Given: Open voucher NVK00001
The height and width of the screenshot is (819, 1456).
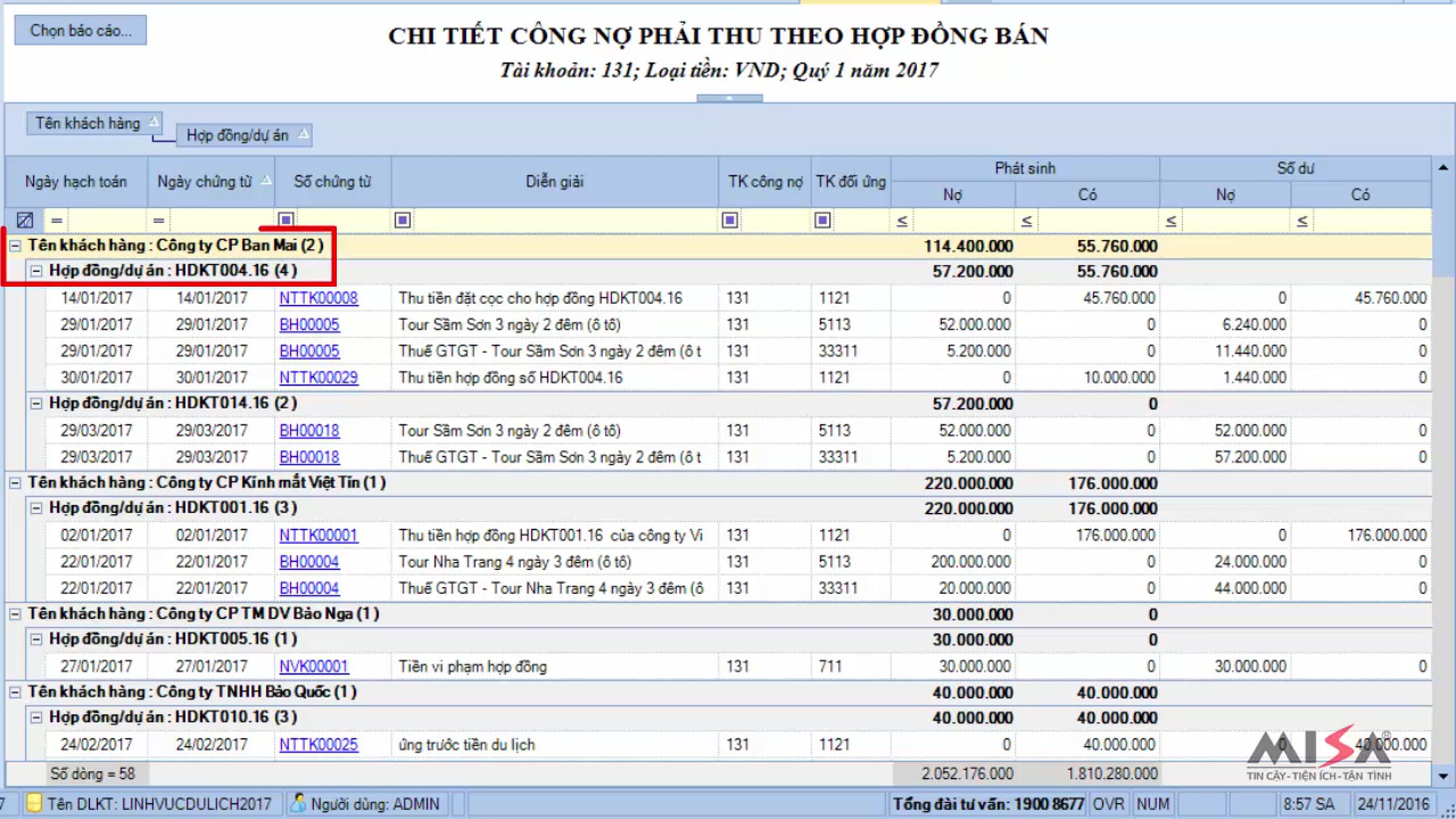Looking at the screenshot, I should coord(314,666).
